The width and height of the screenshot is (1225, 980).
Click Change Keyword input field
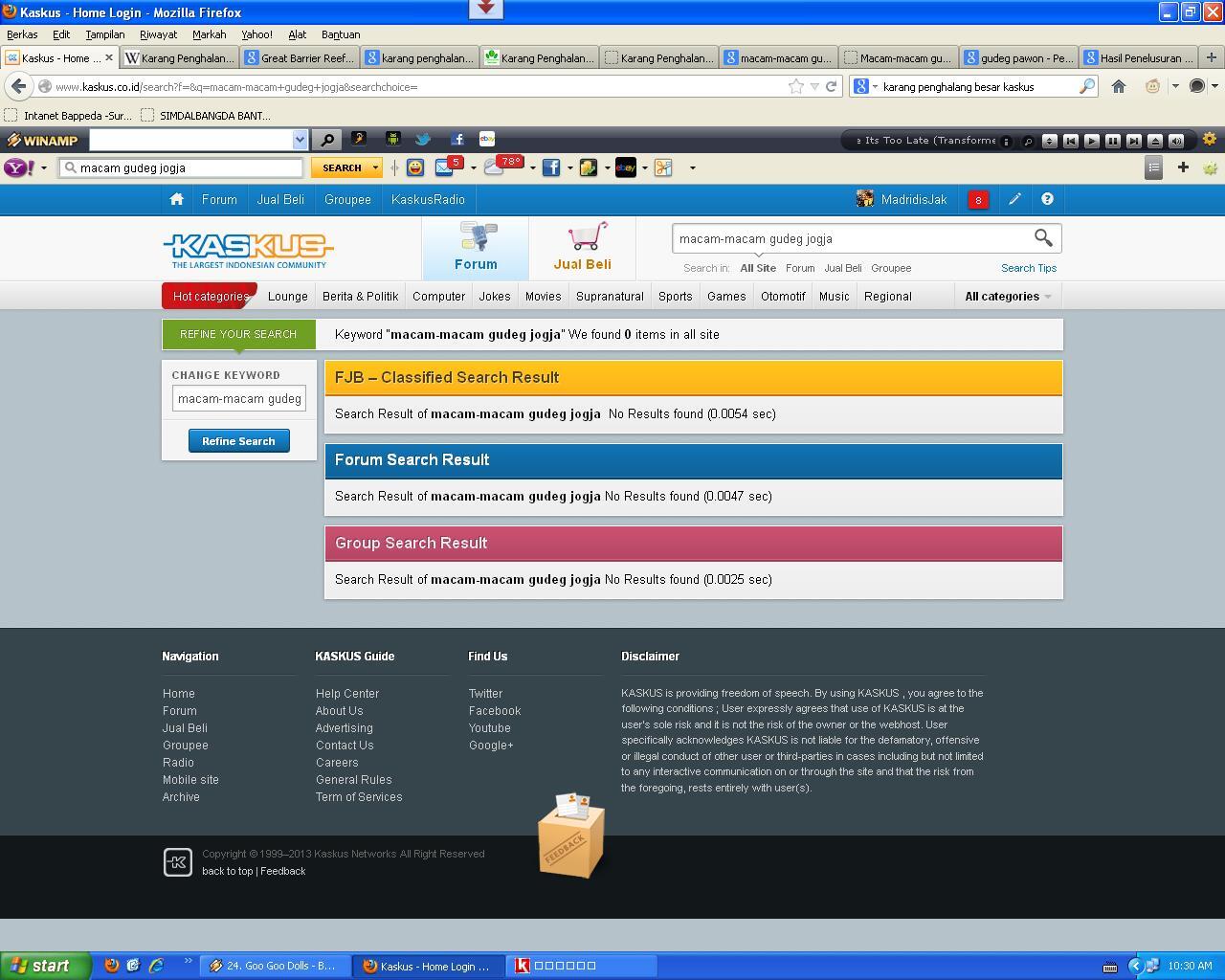point(239,398)
